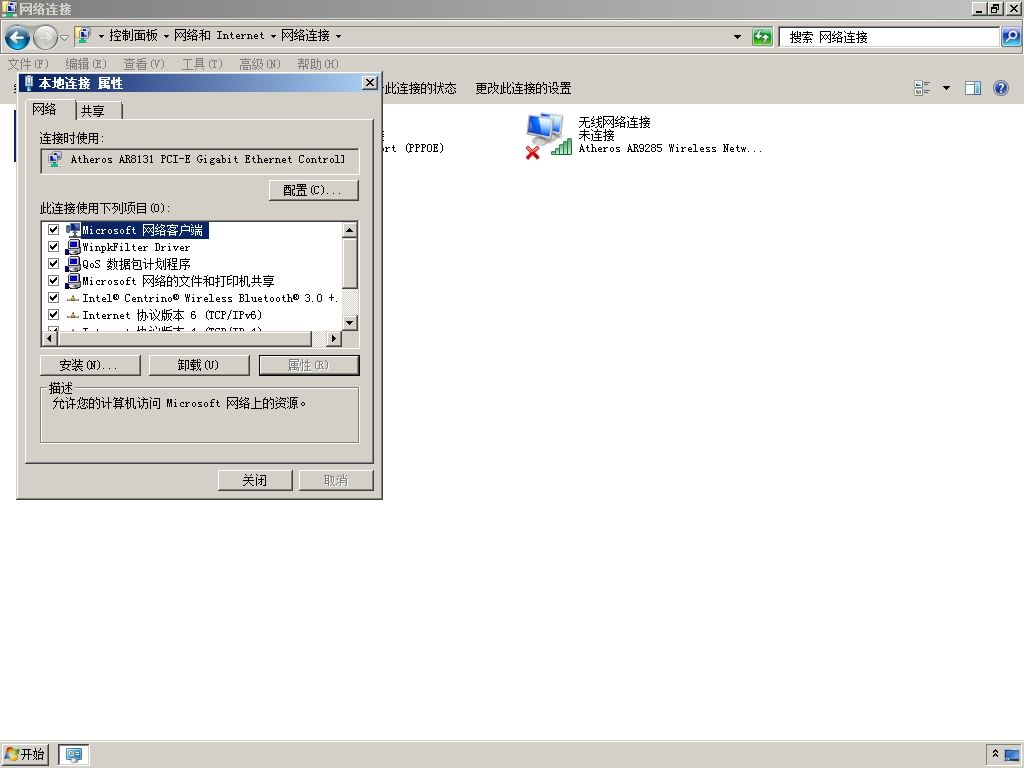The height and width of the screenshot is (768, 1024).
Task: Open the 工具(T) menu
Action: (202, 64)
